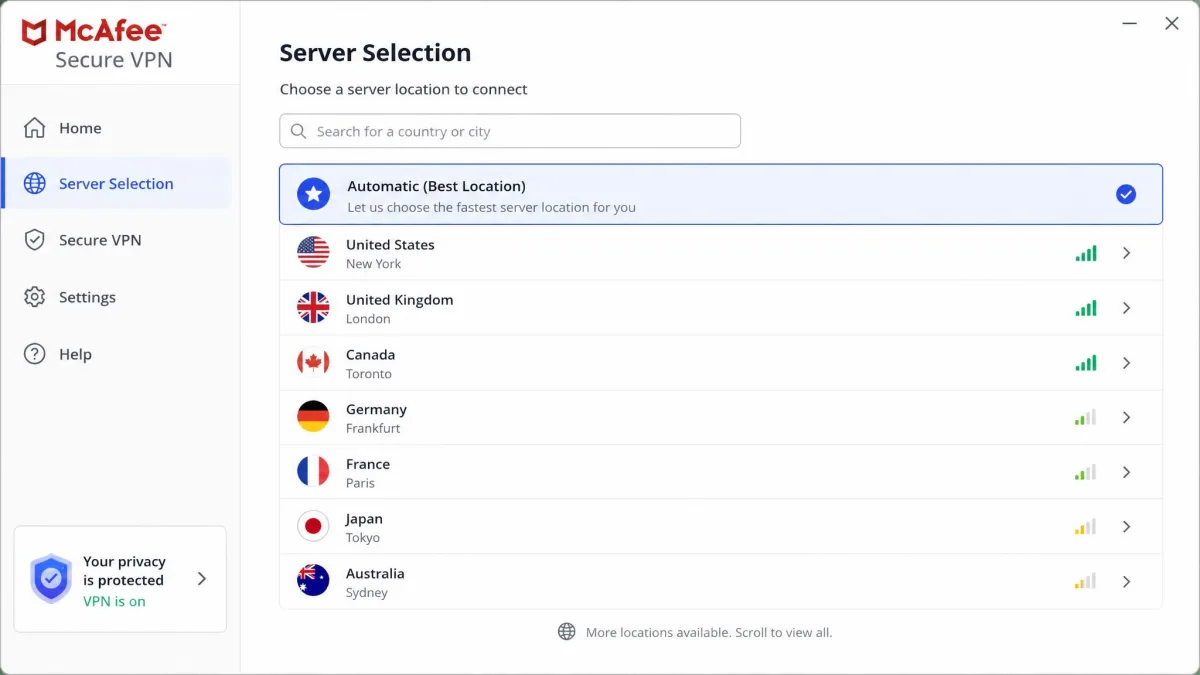
Task: Select the United Kingdom server name
Action: [x=399, y=300]
